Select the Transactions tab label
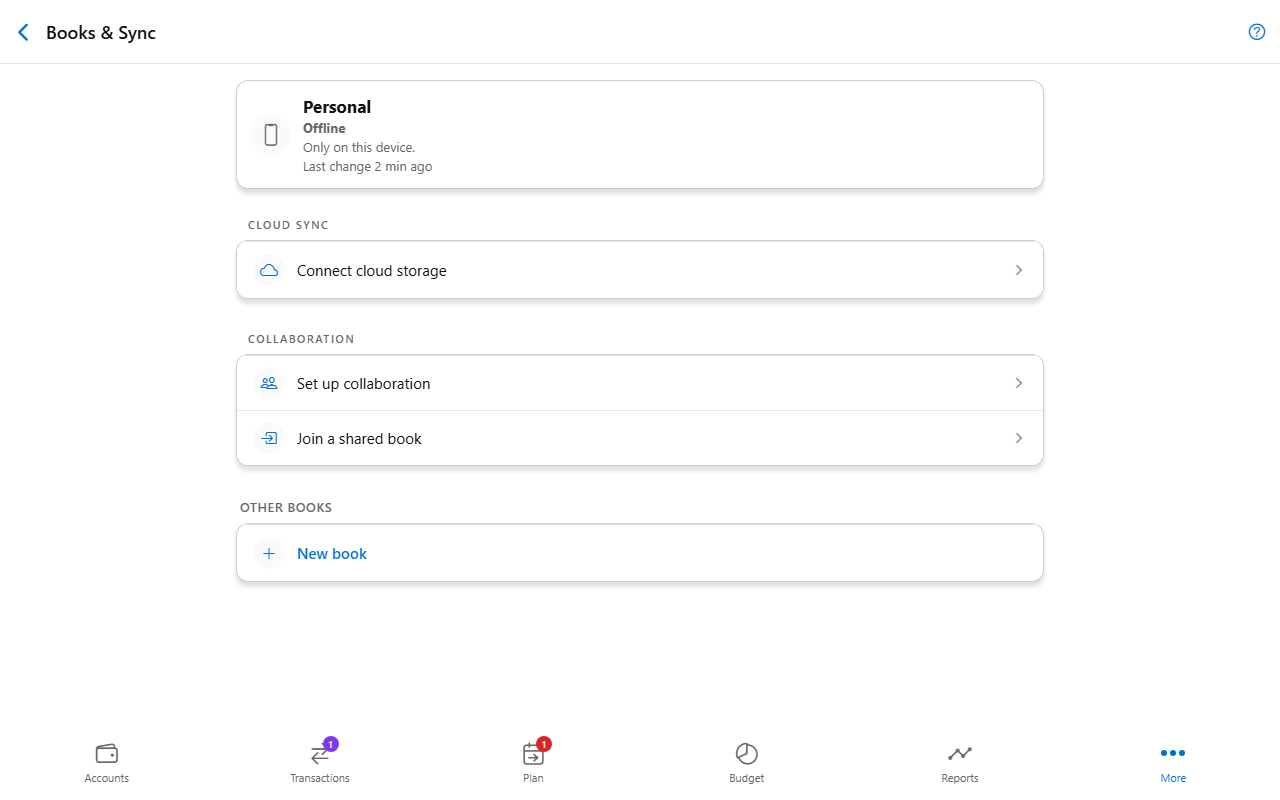1280x800 pixels. pyautogui.click(x=320, y=778)
